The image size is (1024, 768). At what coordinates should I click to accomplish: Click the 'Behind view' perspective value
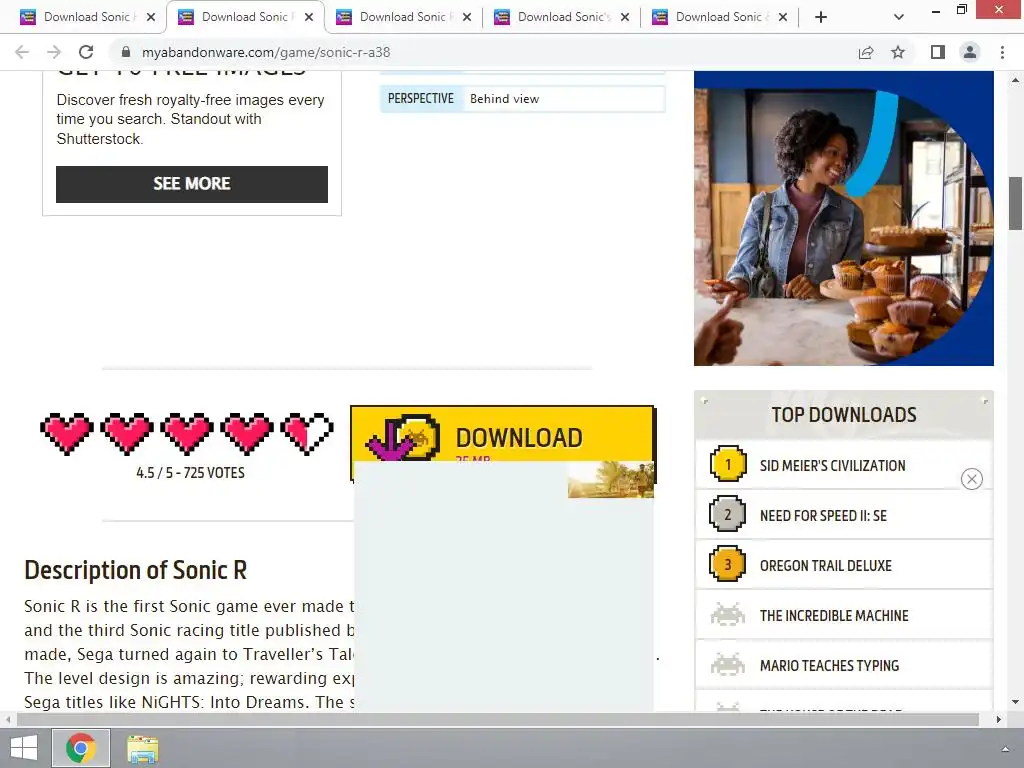coord(505,99)
